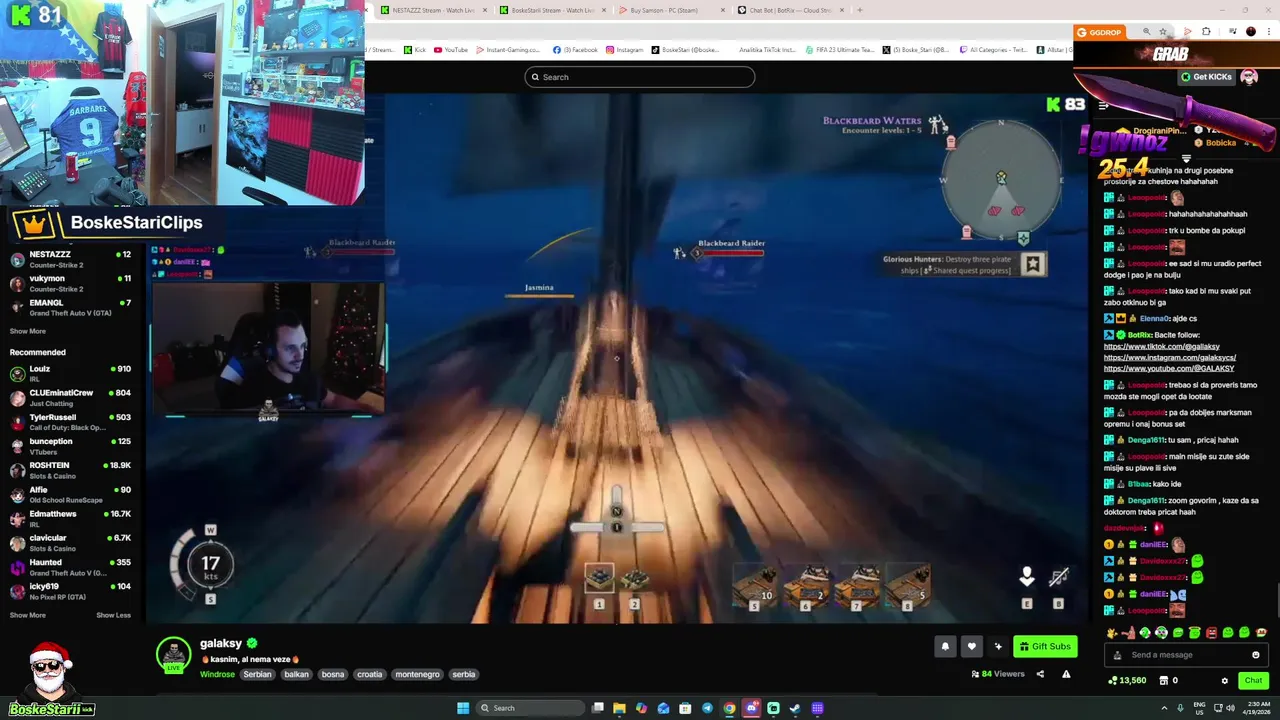Screen dimensions: 1280x720
Task: Open File Explorer from taskbar
Action: (x=619, y=708)
